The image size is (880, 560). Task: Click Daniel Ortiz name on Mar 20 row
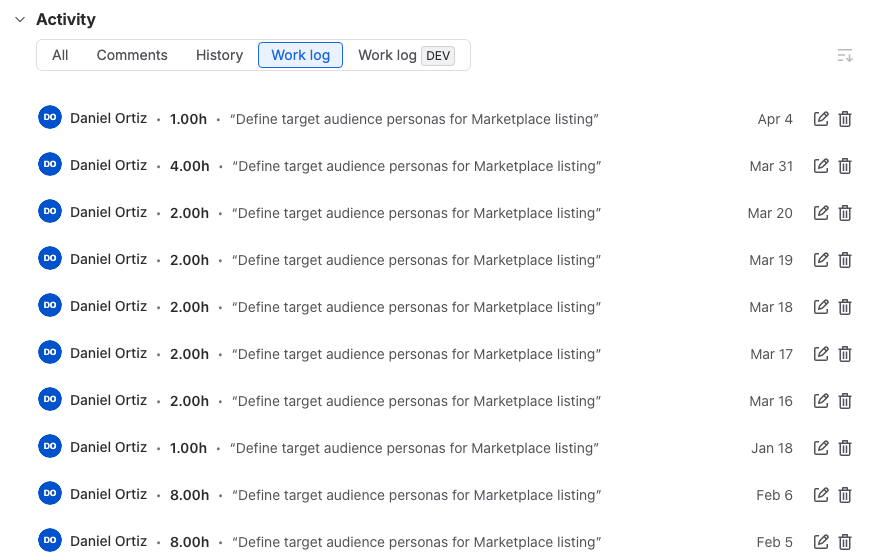108,212
